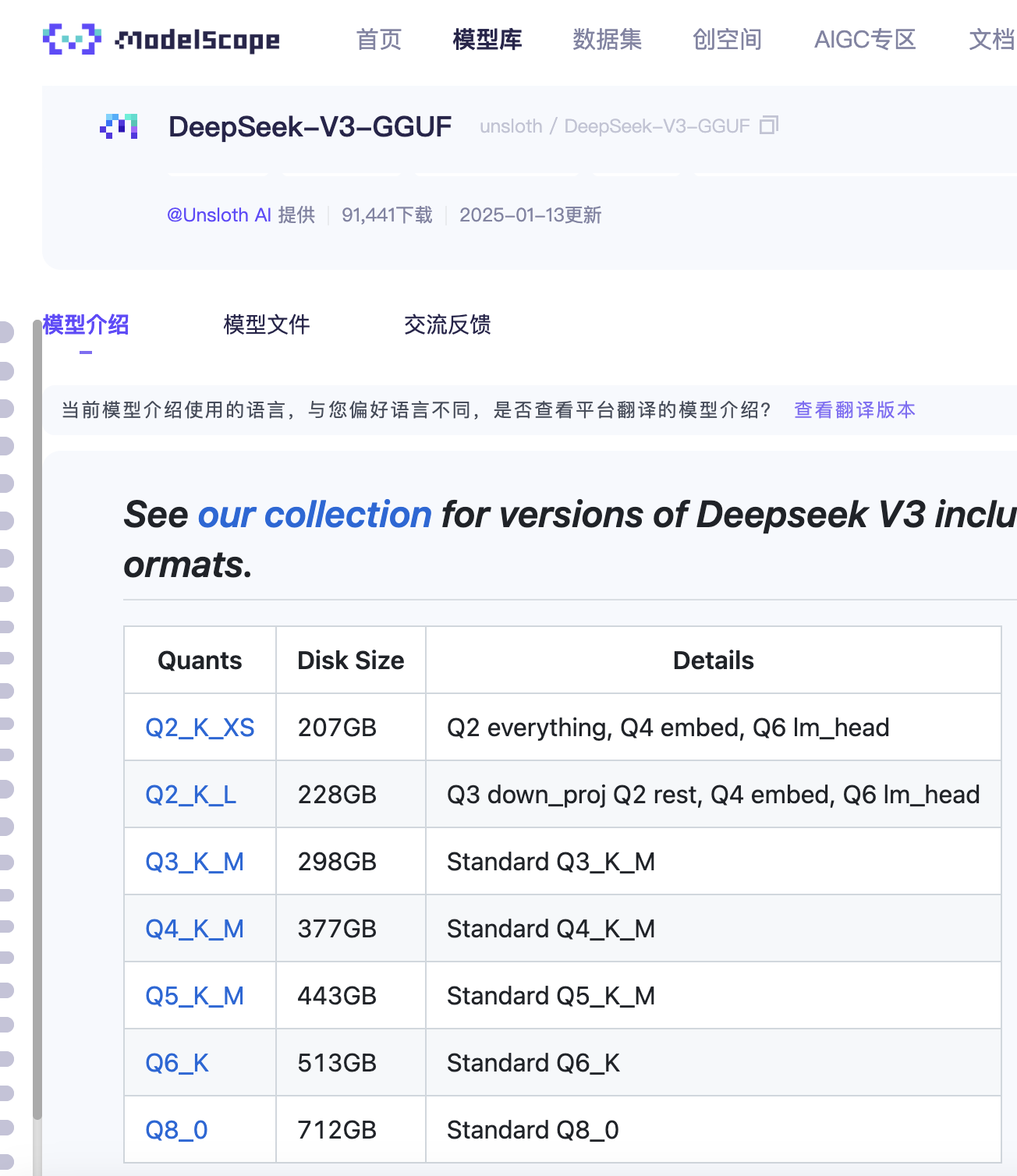Open the 创空间 navigation item
This screenshot has width=1017, height=1176.
(x=726, y=40)
